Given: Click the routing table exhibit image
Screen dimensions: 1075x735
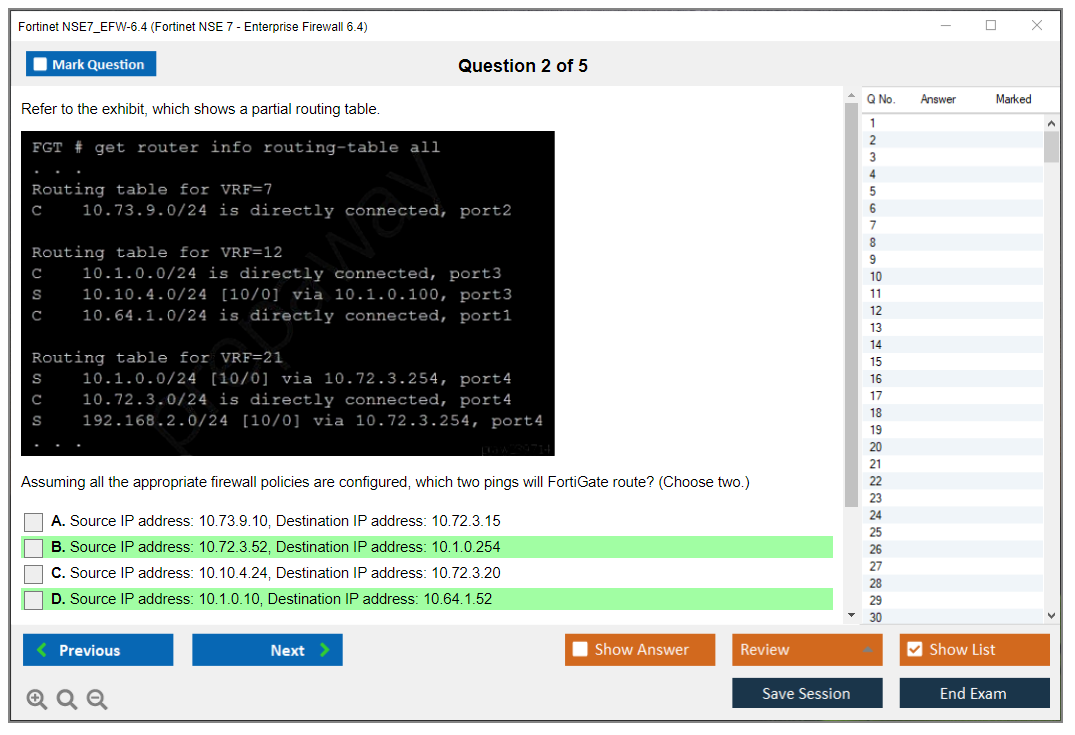Looking at the screenshot, I should pyautogui.click(x=288, y=293).
